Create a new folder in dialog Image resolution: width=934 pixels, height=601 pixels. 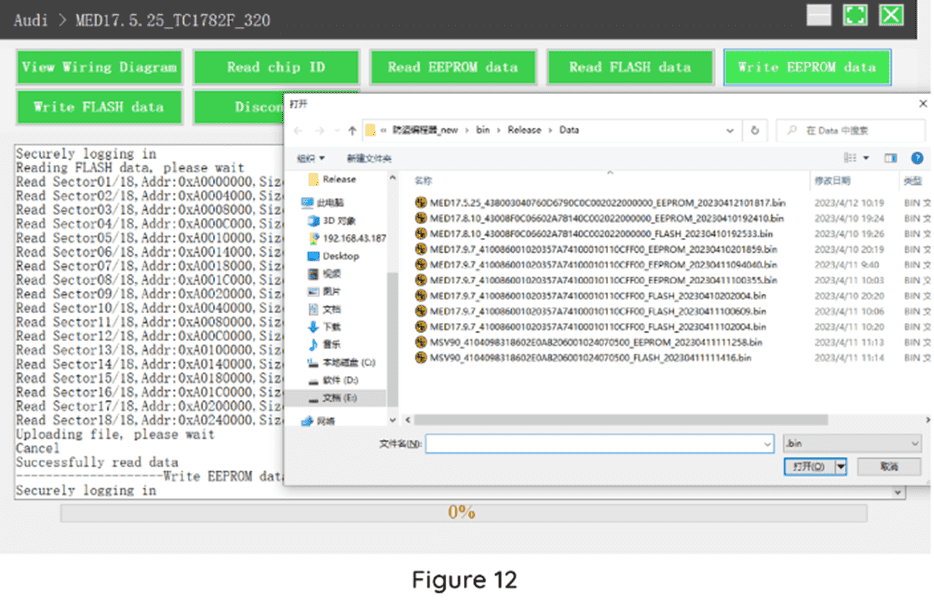click(369, 158)
